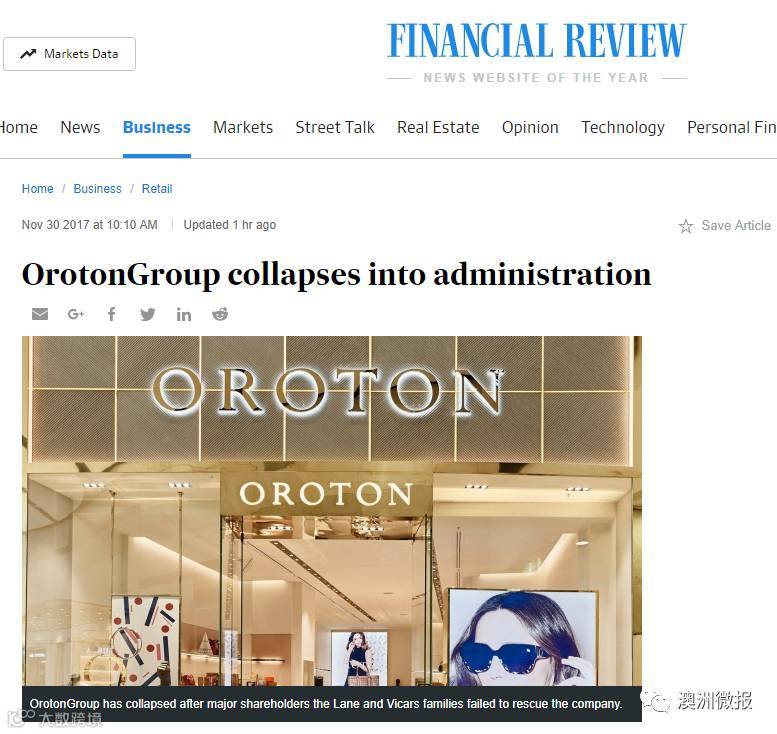Go to the News section
The image size is (777, 734).
point(80,127)
